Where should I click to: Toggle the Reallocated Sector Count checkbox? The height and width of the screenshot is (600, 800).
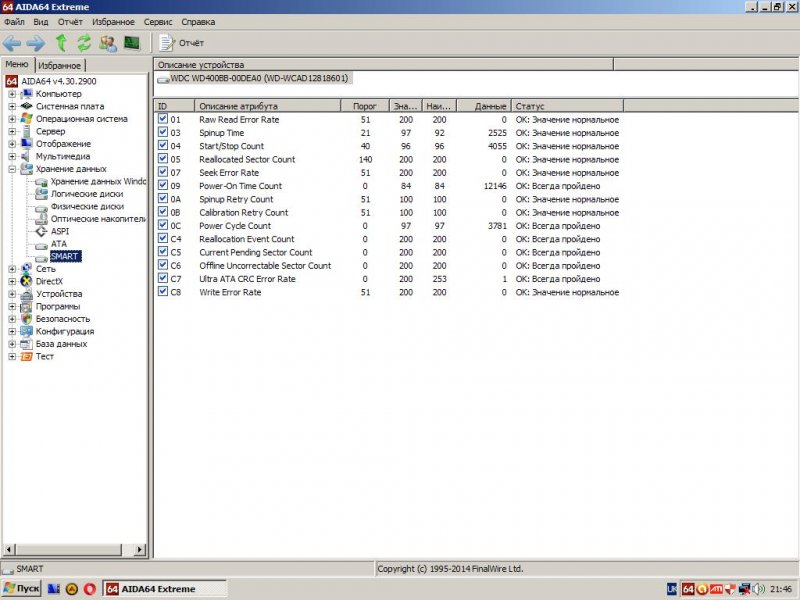[163, 159]
